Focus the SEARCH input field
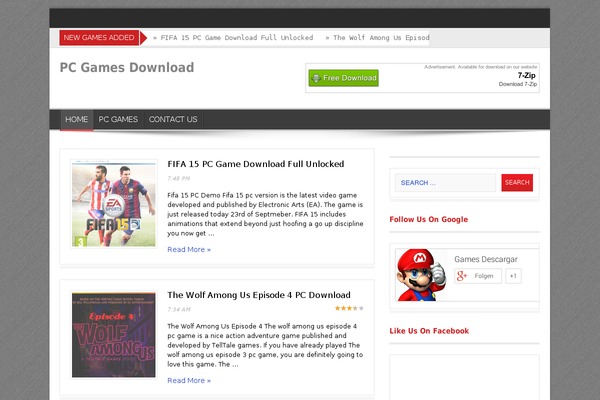The height and width of the screenshot is (400, 600). 445,183
